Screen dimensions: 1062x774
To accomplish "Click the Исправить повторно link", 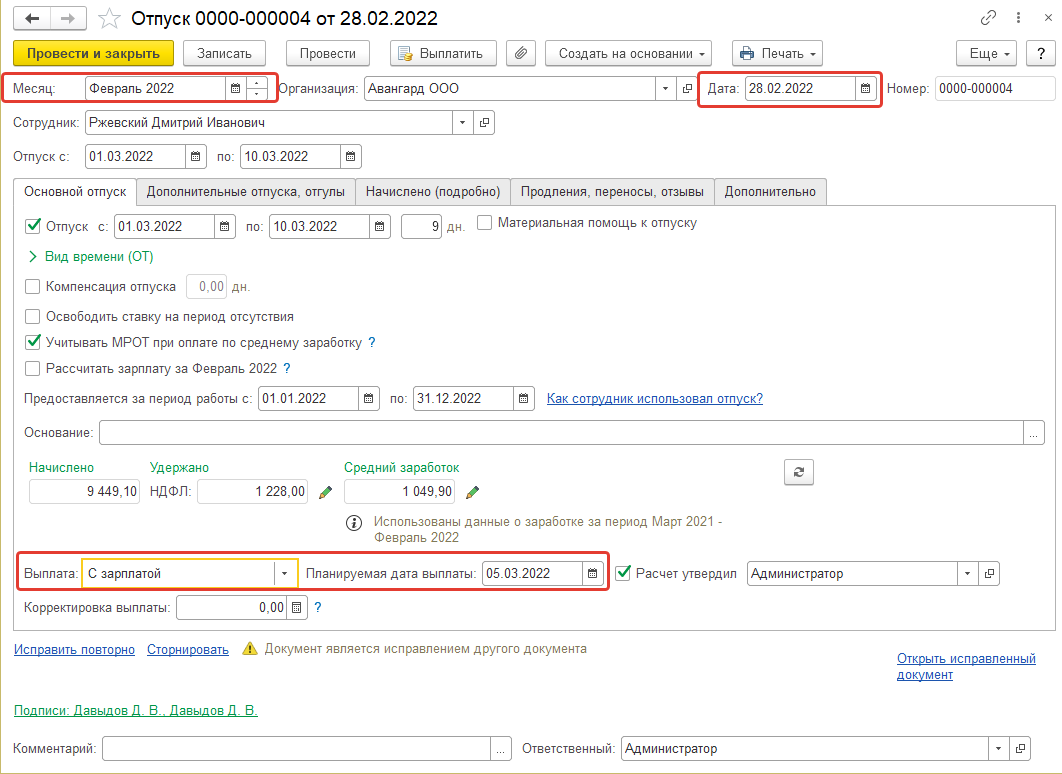I will coord(75,649).
